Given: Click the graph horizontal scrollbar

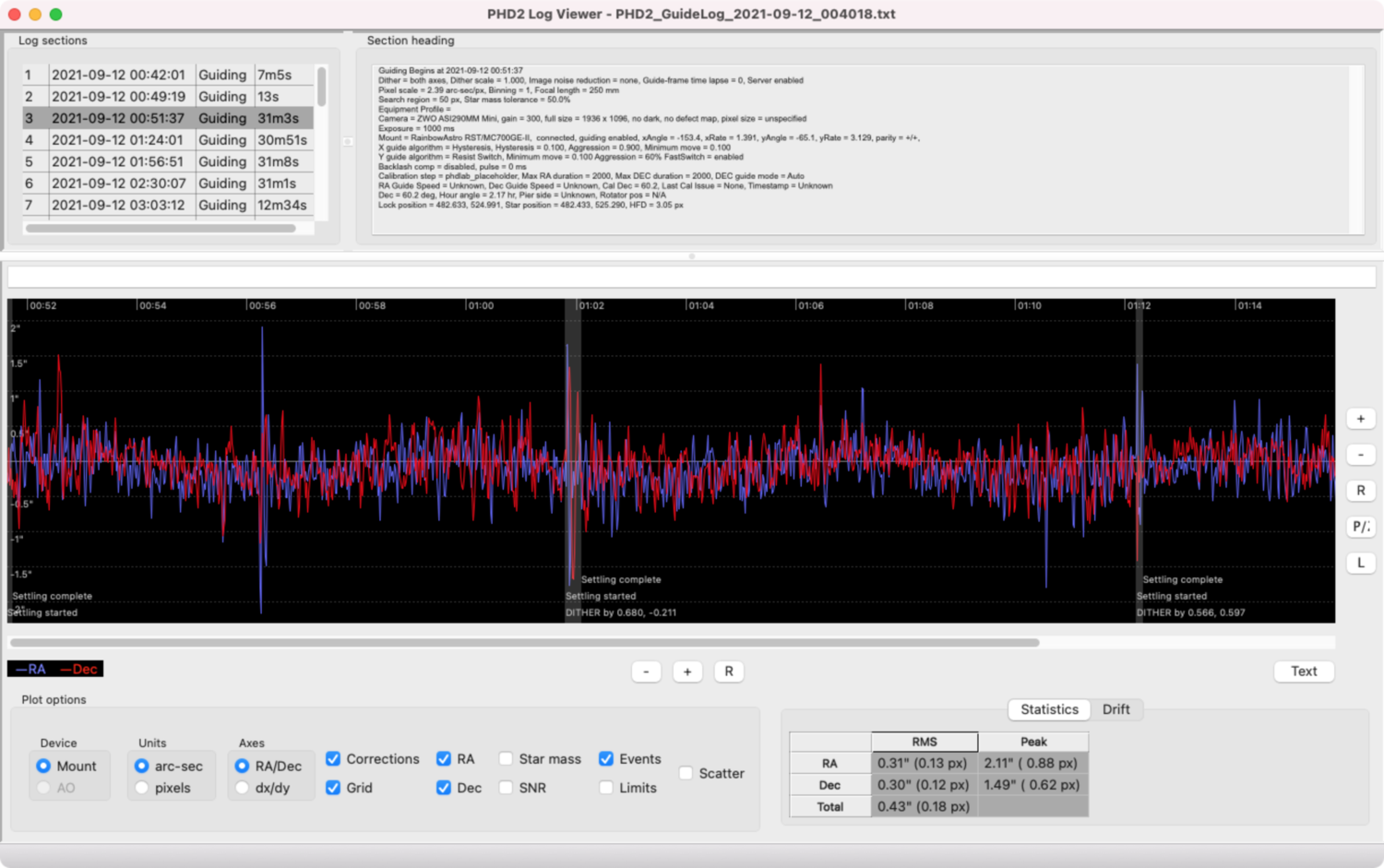Looking at the screenshot, I should 524,642.
